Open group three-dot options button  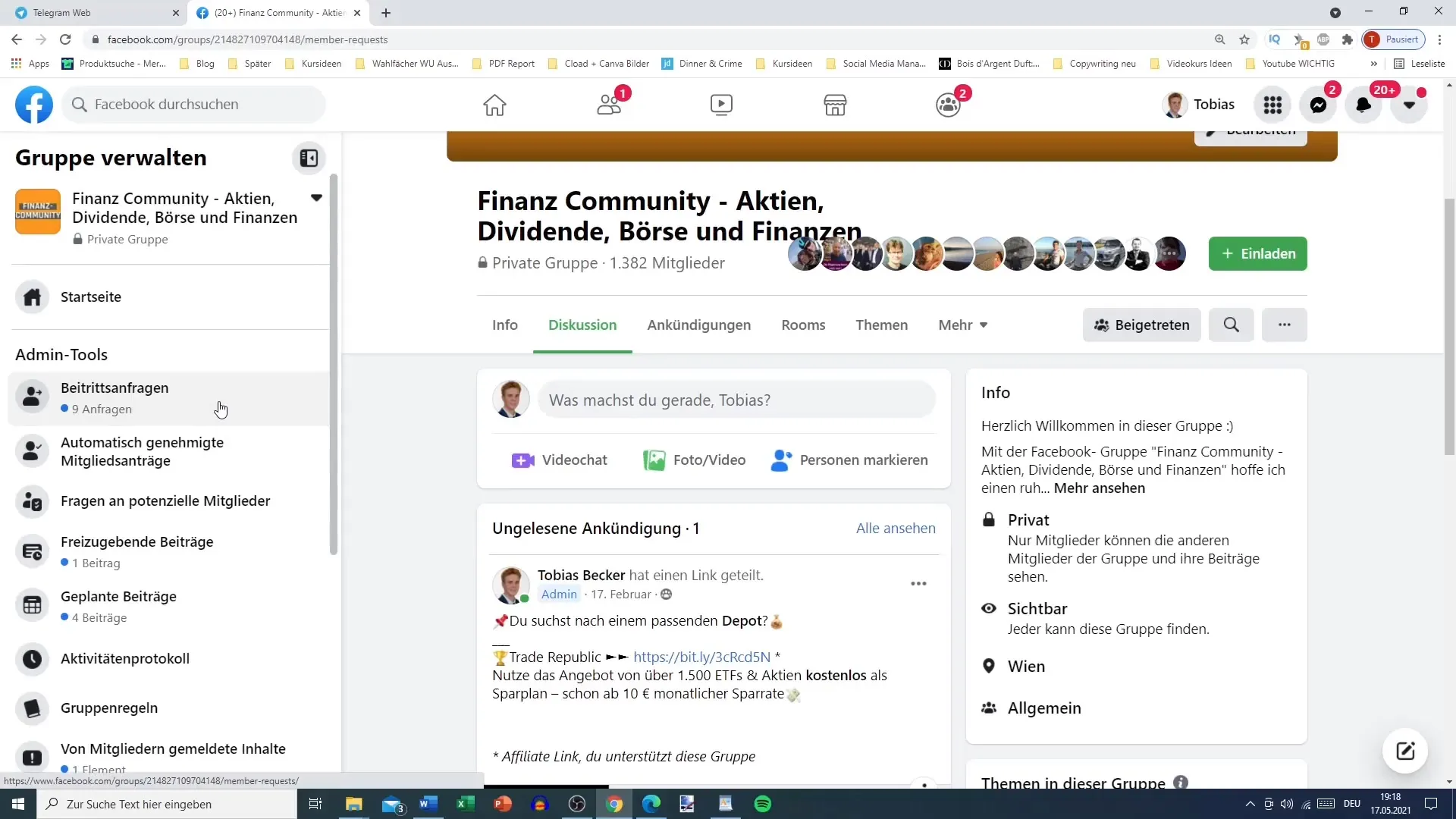point(1284,325)
